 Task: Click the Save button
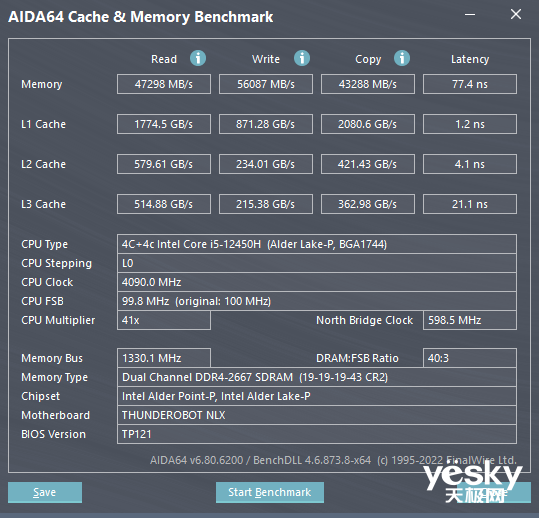point(45,492)
